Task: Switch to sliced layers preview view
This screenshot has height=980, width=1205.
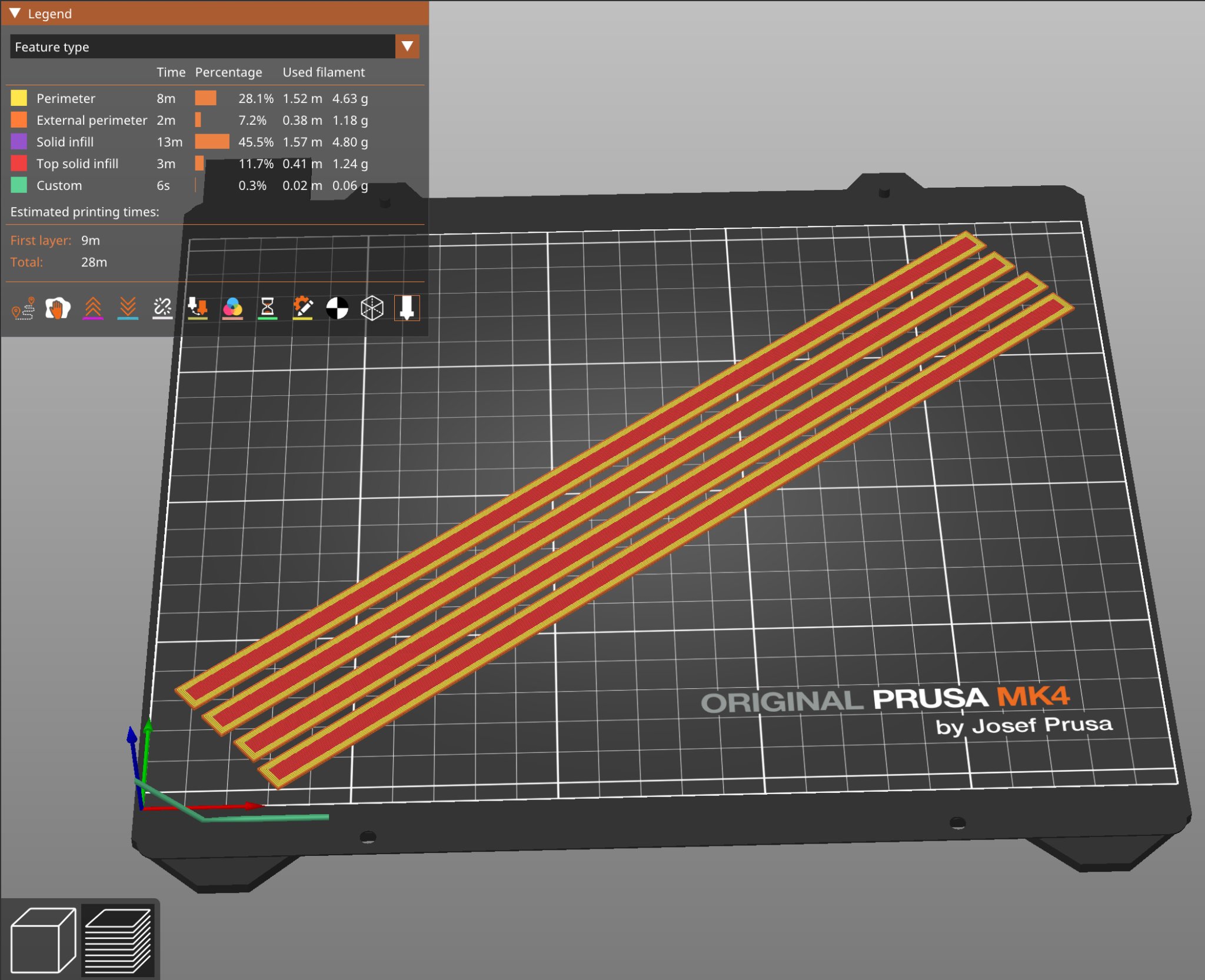Action: 118,940
